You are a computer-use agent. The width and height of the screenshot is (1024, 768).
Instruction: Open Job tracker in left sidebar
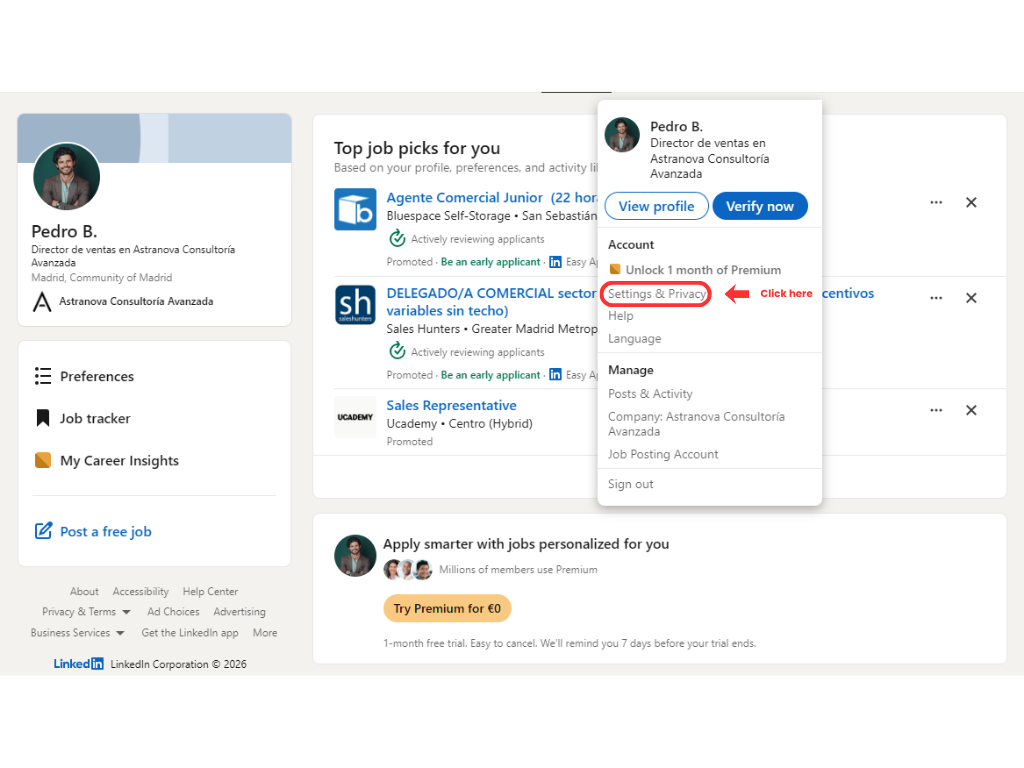tap(95, 418)
